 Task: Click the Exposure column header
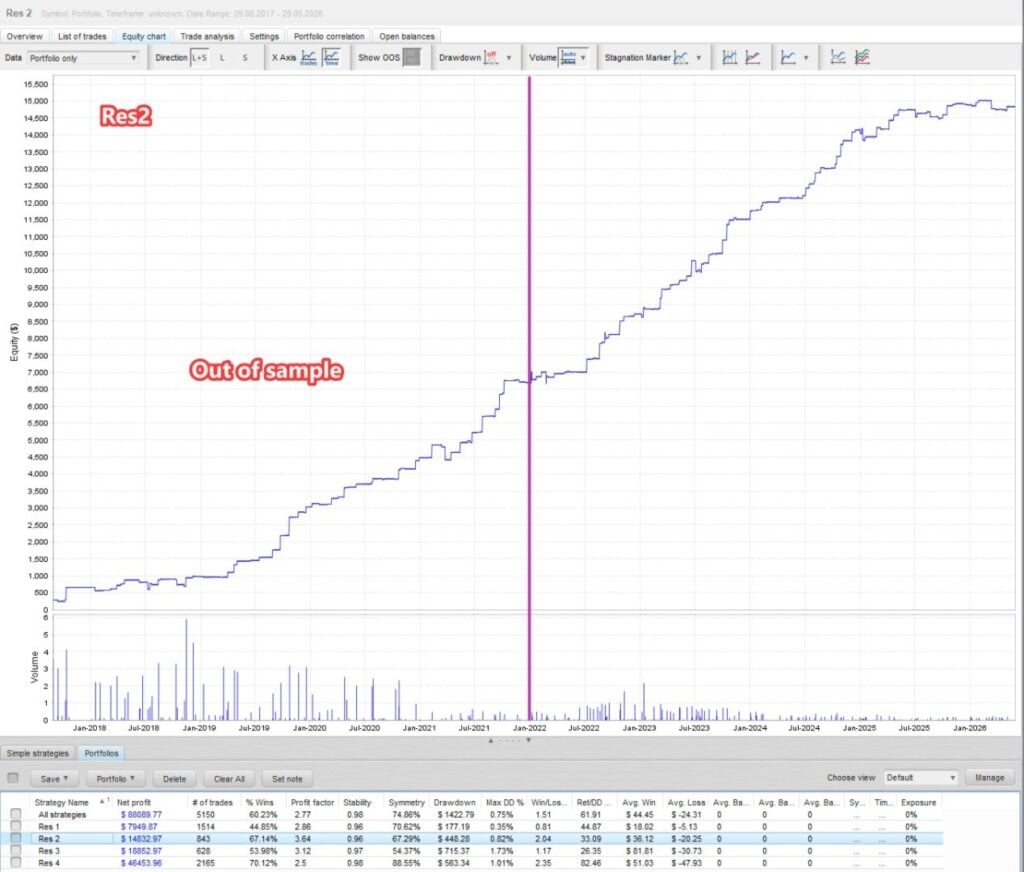point(918,803)
